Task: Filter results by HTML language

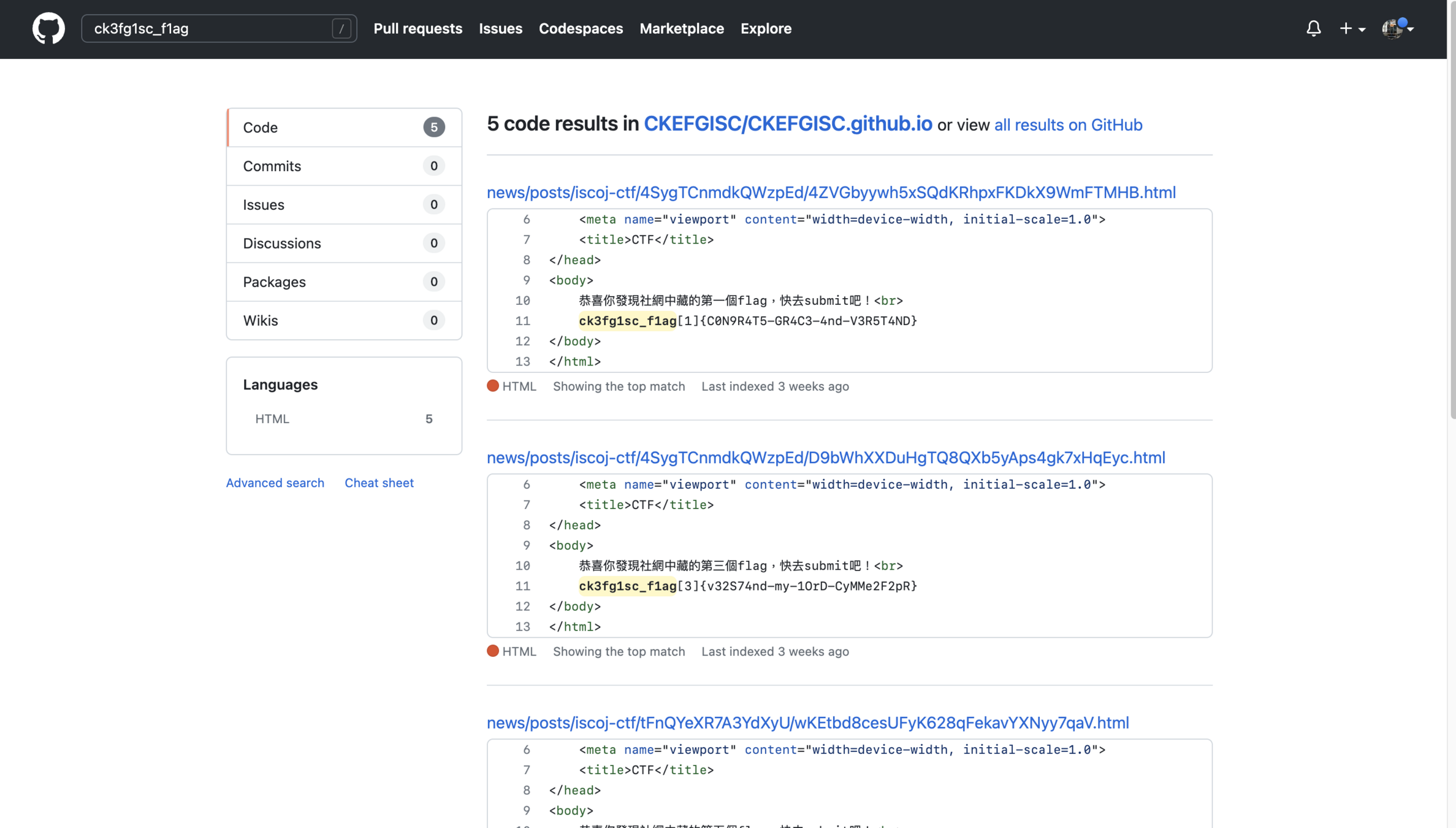Action: click(344, 419)
